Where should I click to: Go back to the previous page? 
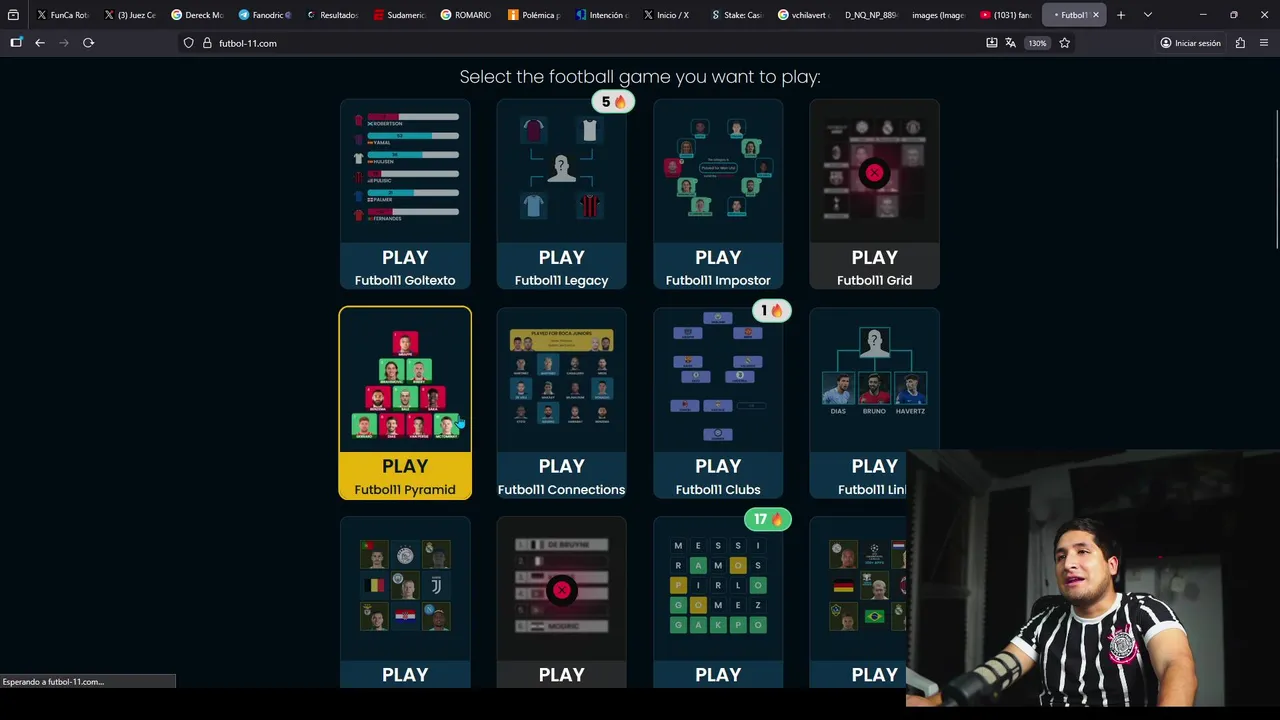pyautogui.click(x=40, y=43)
